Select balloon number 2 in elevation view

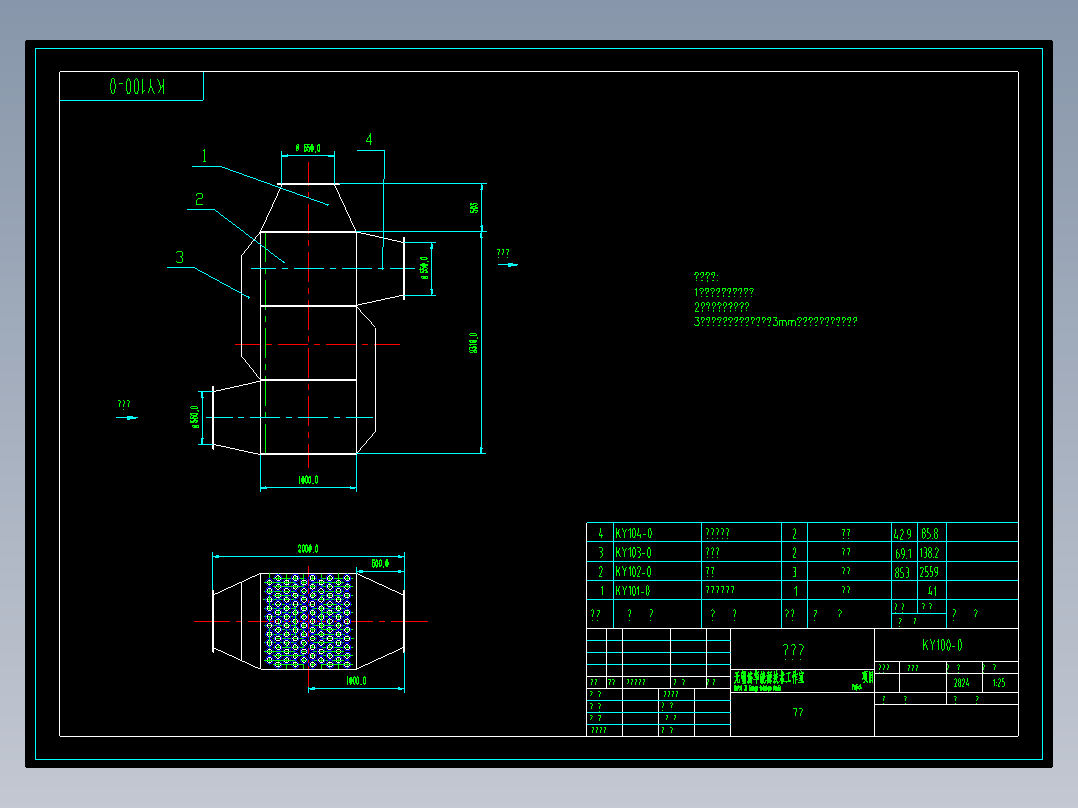(x=199, y=199)
